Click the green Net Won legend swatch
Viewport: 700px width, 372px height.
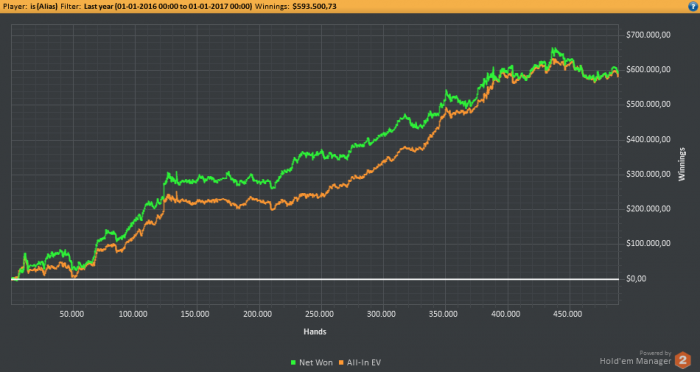pos(293,363)
